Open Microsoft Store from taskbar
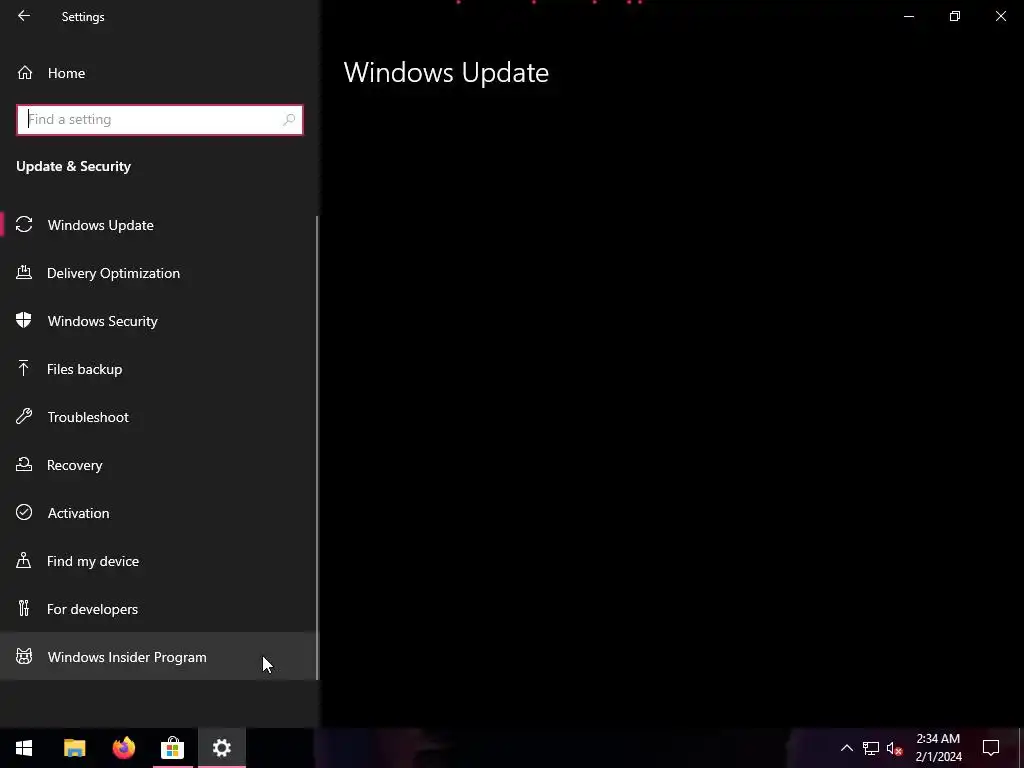 click(172, 748)
